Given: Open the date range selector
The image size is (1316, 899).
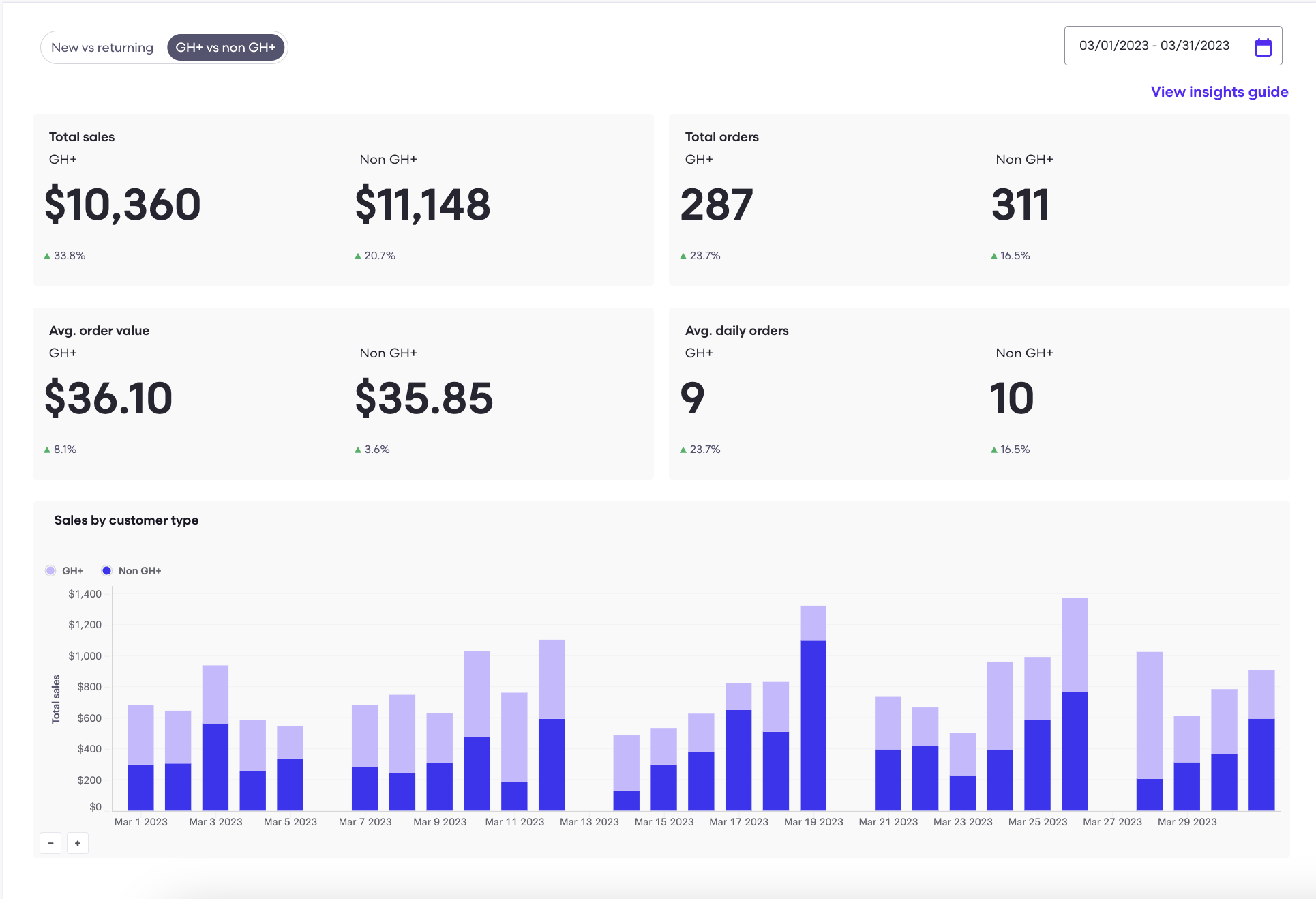Looking at the screenshot, I should point(1173,46).
